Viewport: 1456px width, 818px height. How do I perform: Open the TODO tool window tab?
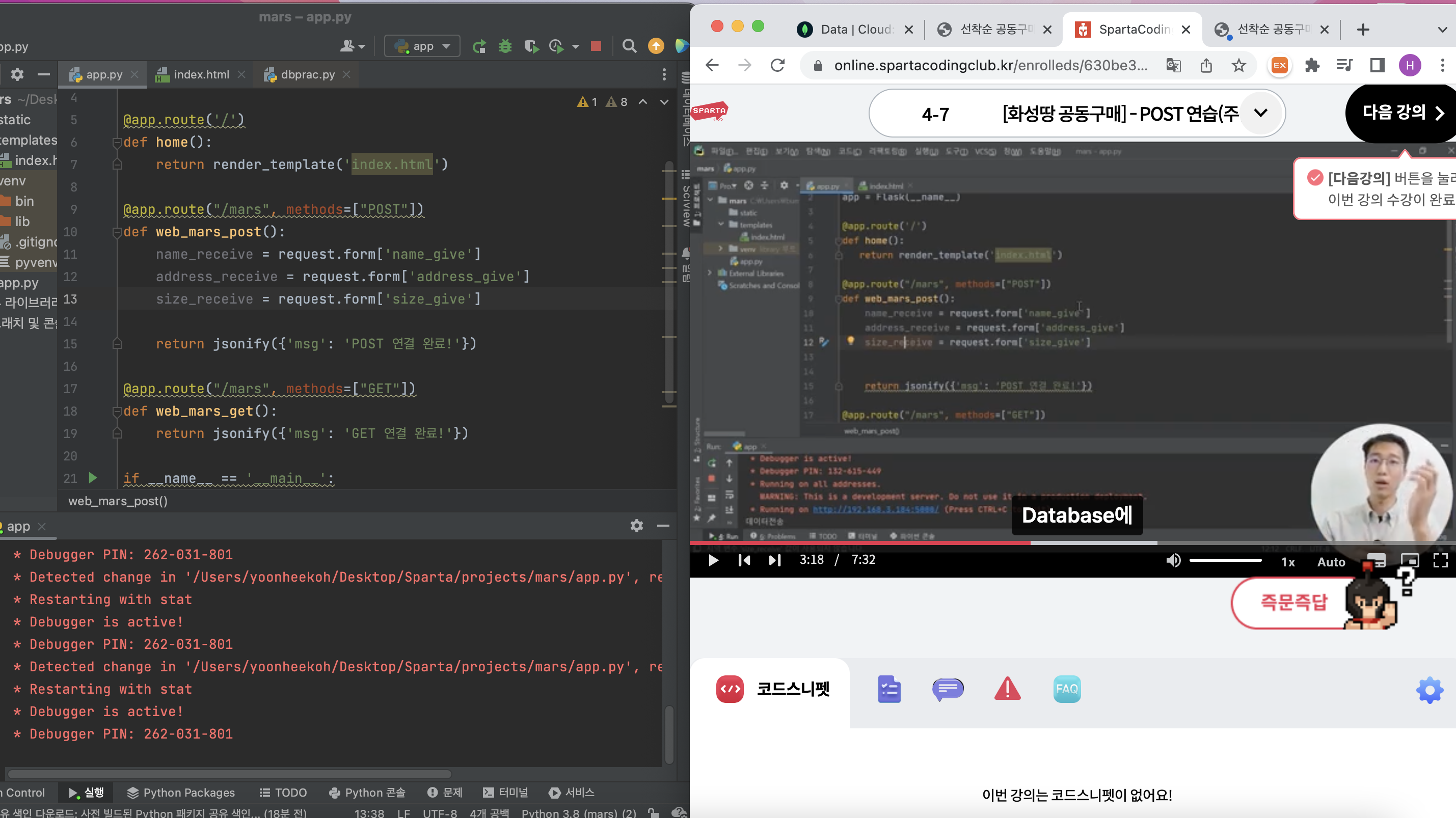[x=283, y=793]
